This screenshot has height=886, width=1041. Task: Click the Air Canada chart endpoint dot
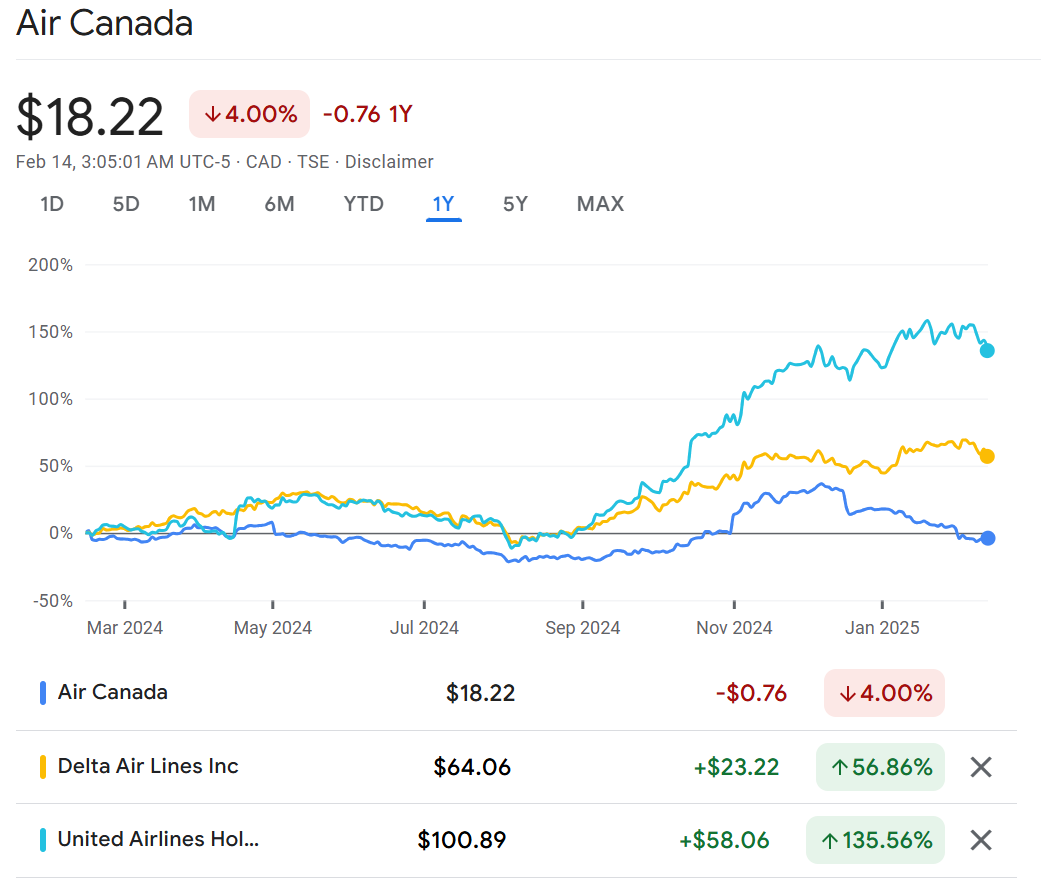[988, 538]
